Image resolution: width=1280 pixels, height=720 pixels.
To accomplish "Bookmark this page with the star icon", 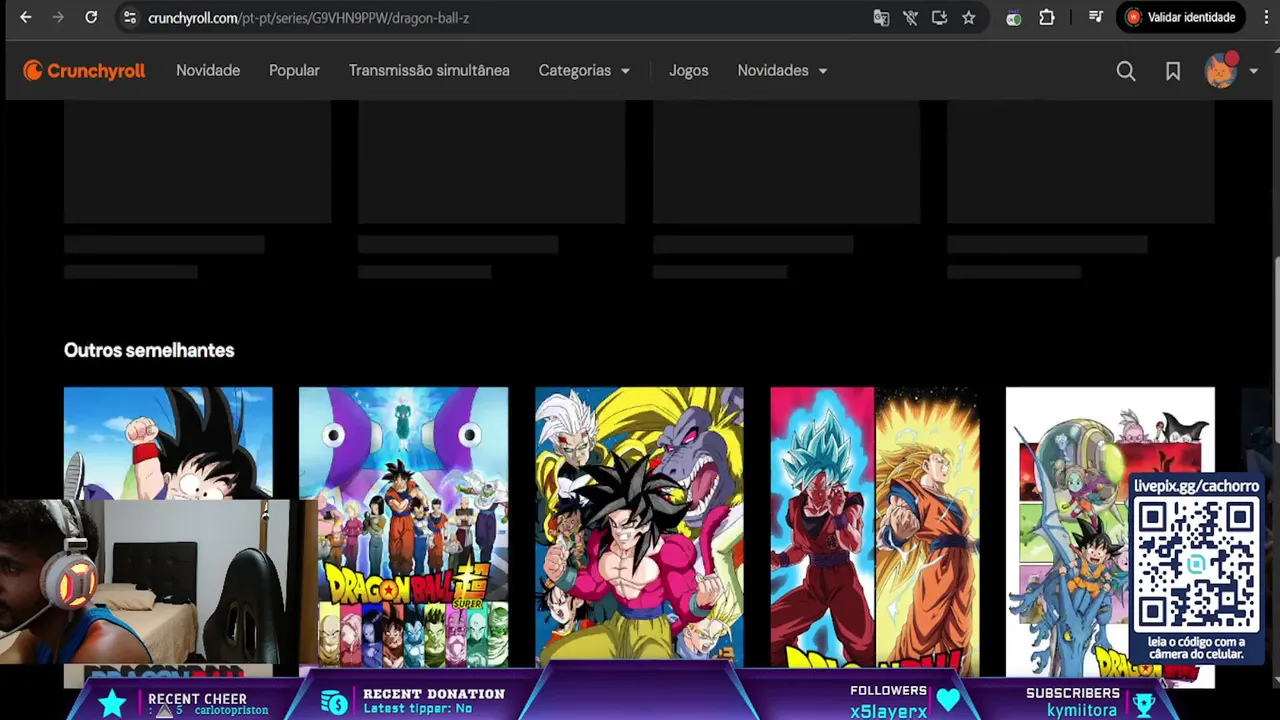I will 968,17.
